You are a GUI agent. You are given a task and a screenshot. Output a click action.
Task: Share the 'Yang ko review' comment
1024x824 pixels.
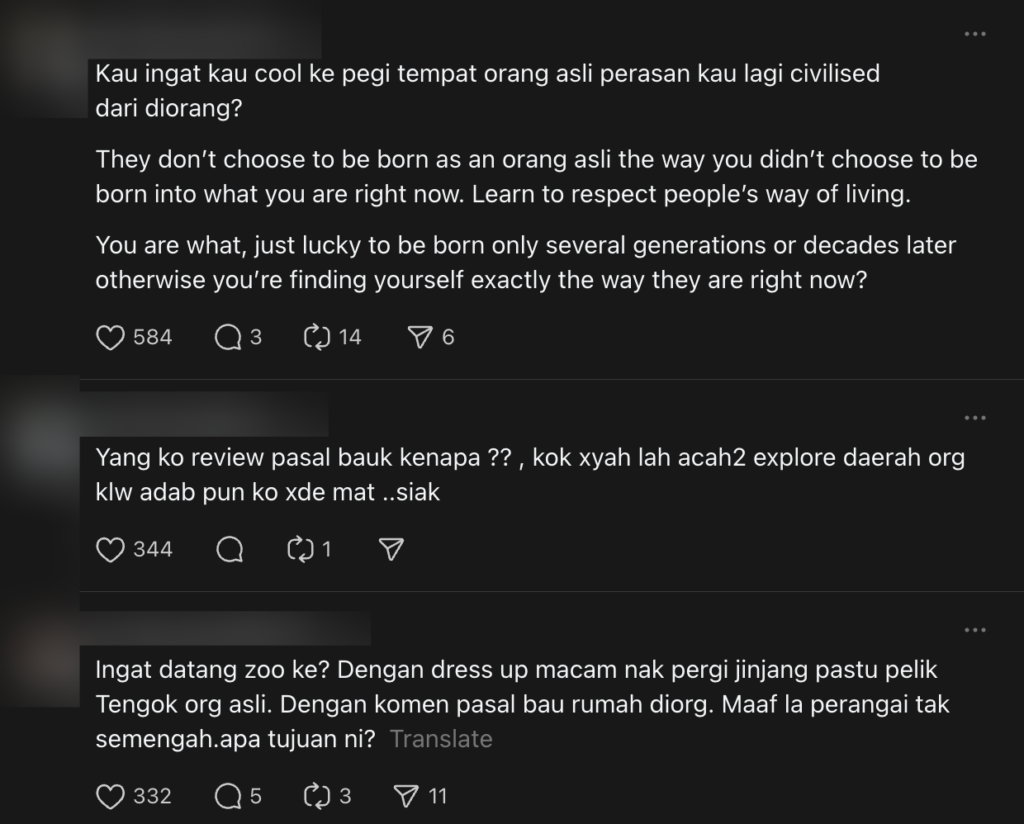click(392, 549)
